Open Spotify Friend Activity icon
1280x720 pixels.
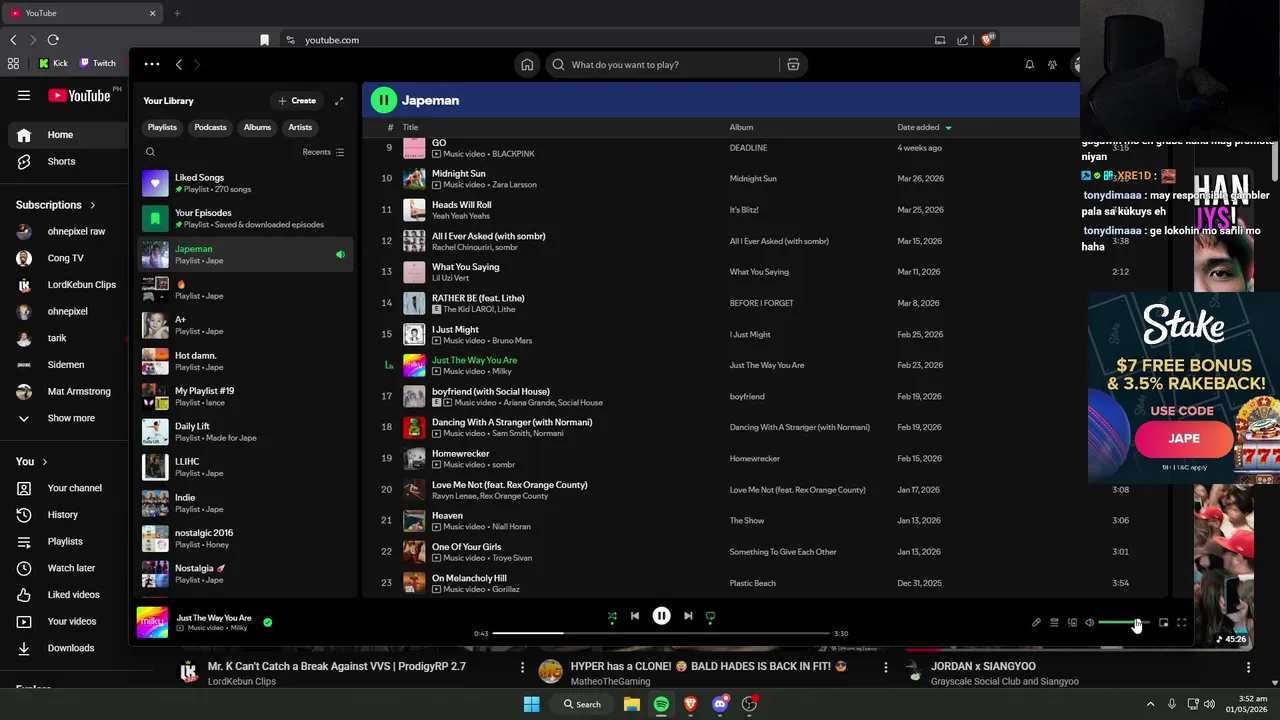coord(1052,64)
